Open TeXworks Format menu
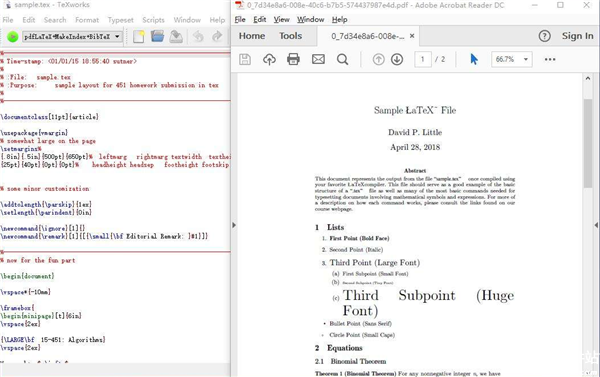 click(x=87, y=20)
